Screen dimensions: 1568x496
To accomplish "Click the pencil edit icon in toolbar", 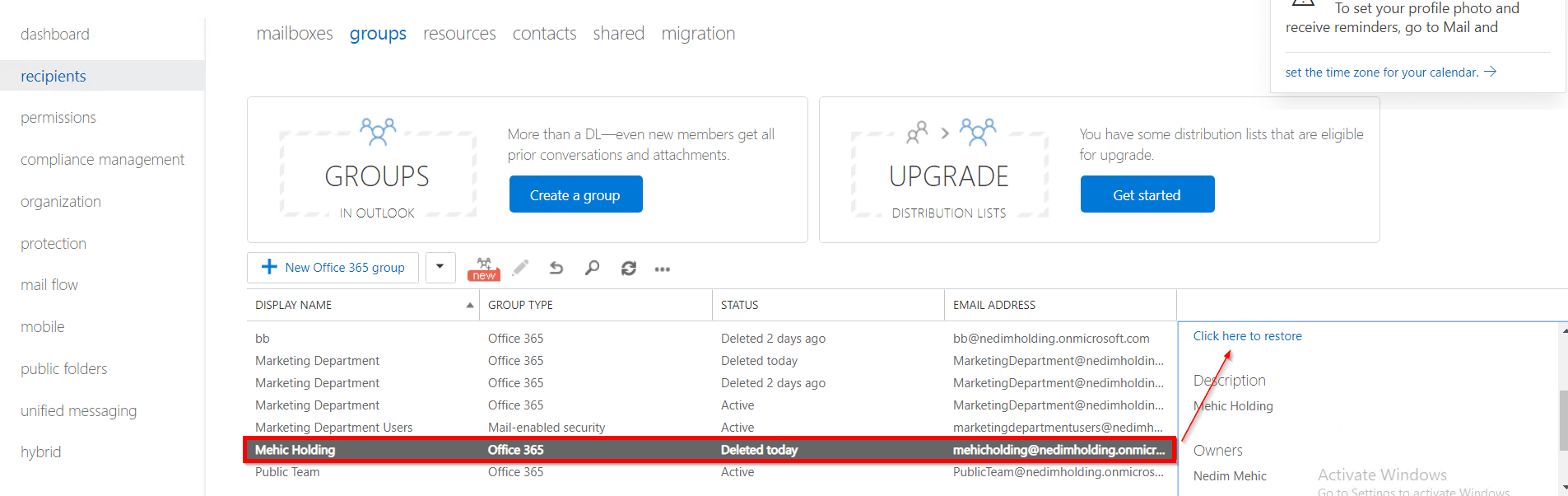I will (x=520, y=268).
